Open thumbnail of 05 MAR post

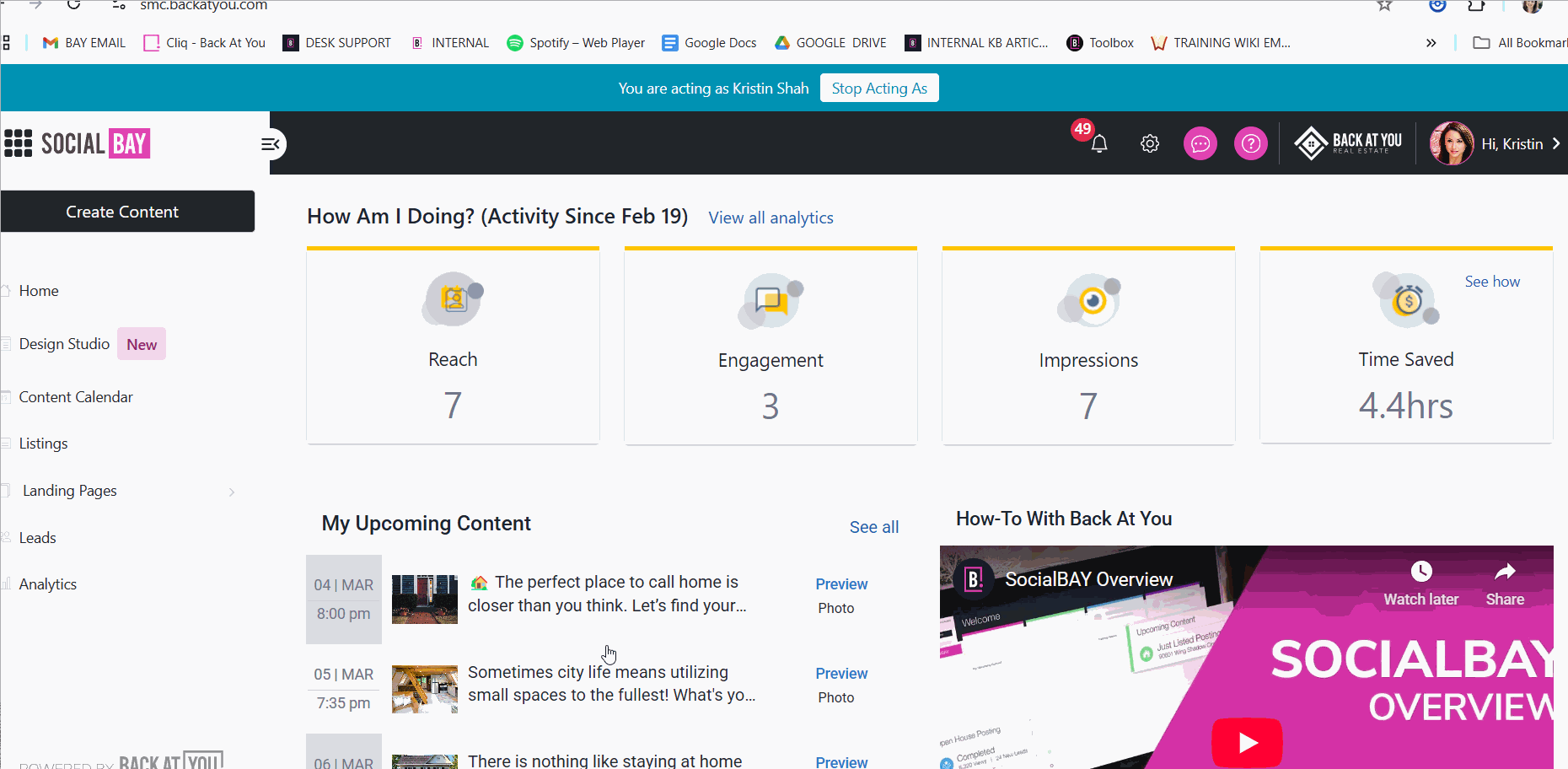[425, 689]
